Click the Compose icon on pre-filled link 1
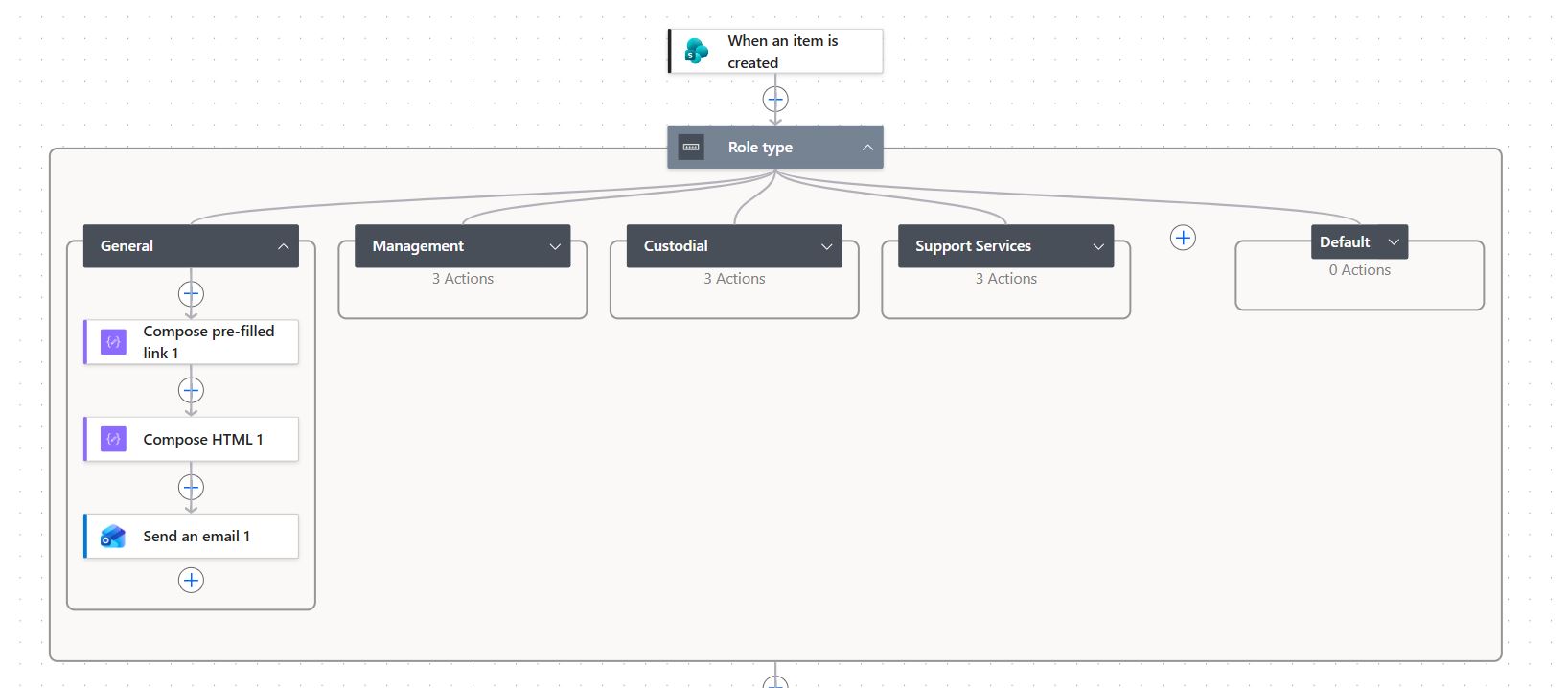Image resolution: width=1568 pixels, height=688 pixels. (x=114, y=342)
